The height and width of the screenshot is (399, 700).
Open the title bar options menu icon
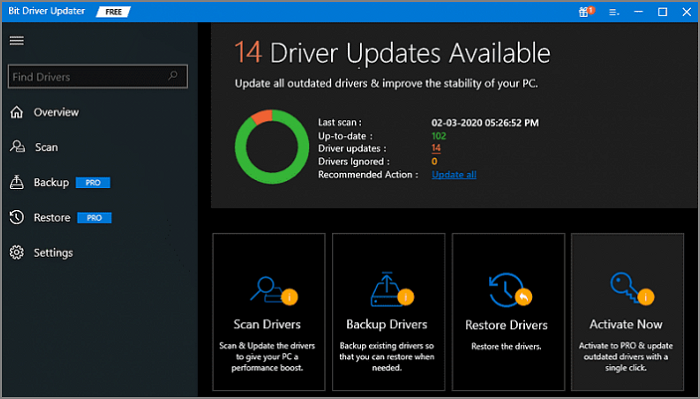(x=614, y=12)
